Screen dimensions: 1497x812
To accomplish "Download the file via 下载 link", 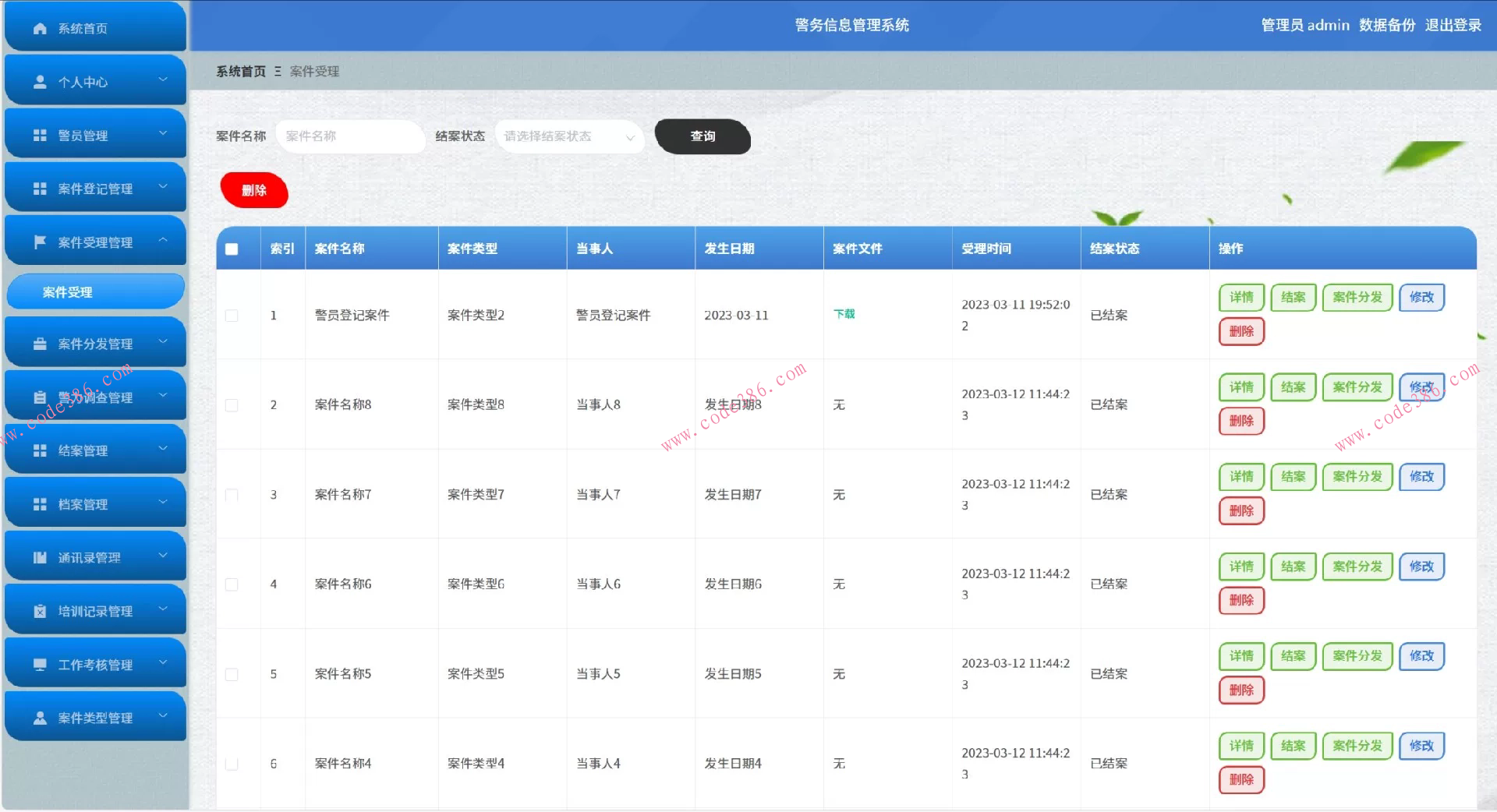I will (843, 315).
